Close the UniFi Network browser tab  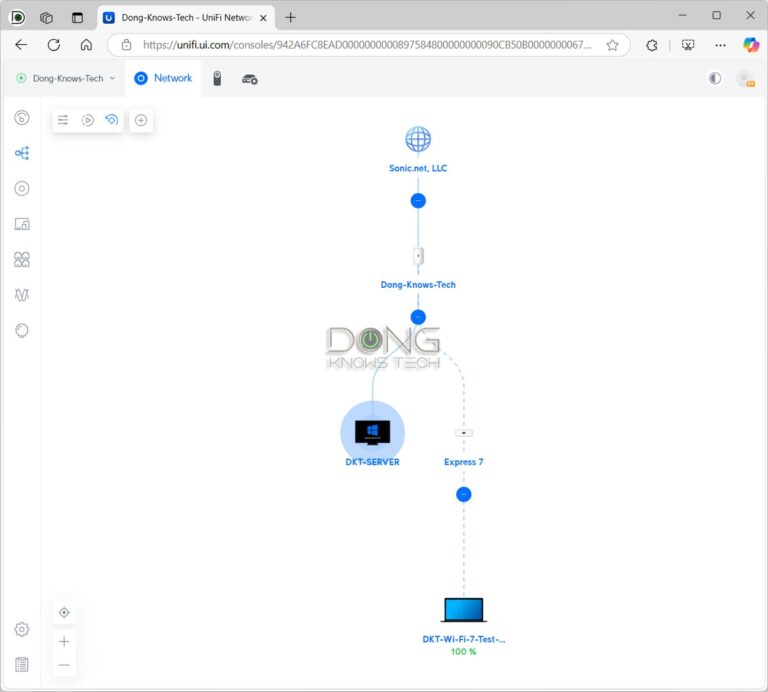pos(263,18)
